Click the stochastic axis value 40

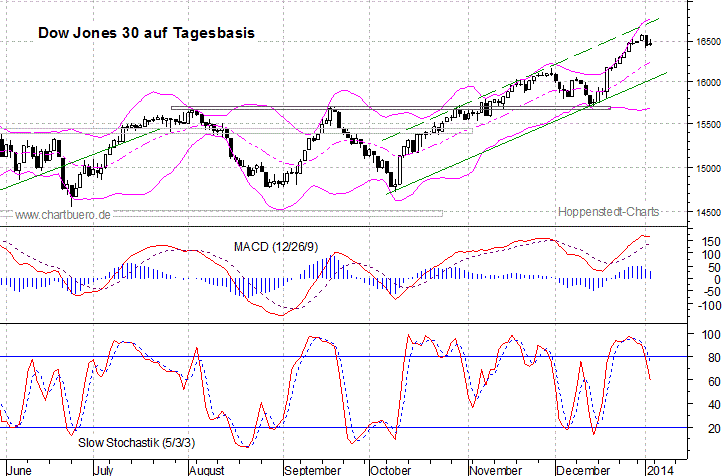[714, 405]
